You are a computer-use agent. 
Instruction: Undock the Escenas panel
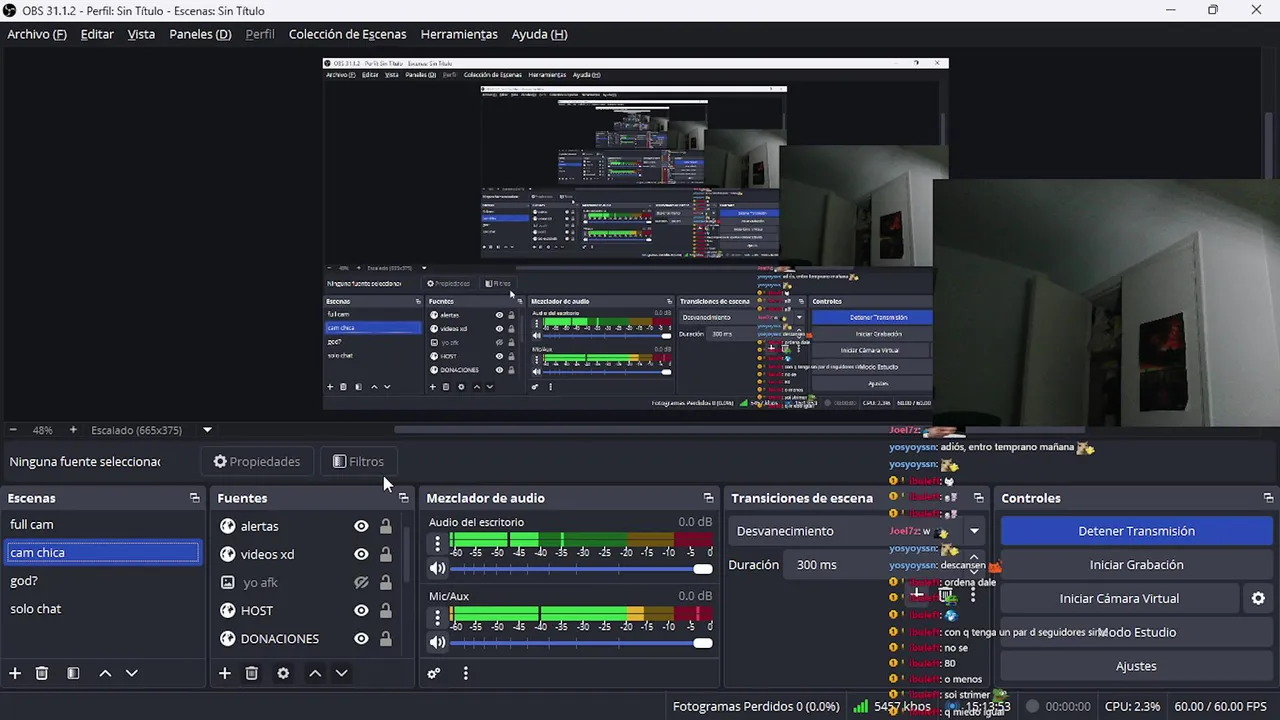[195, 498]
